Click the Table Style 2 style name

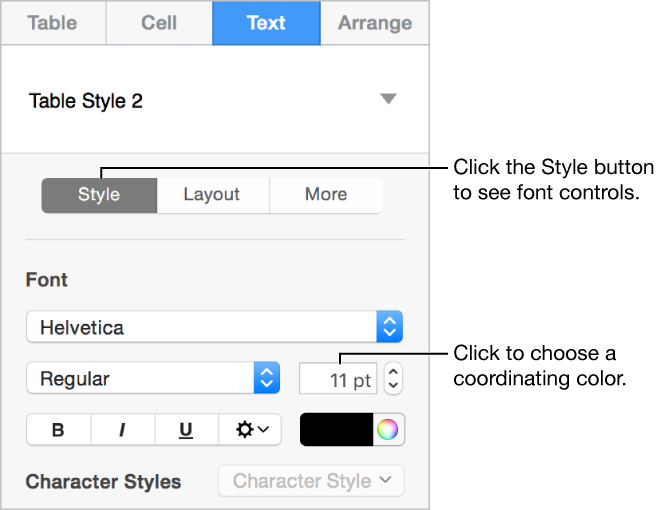86,101
